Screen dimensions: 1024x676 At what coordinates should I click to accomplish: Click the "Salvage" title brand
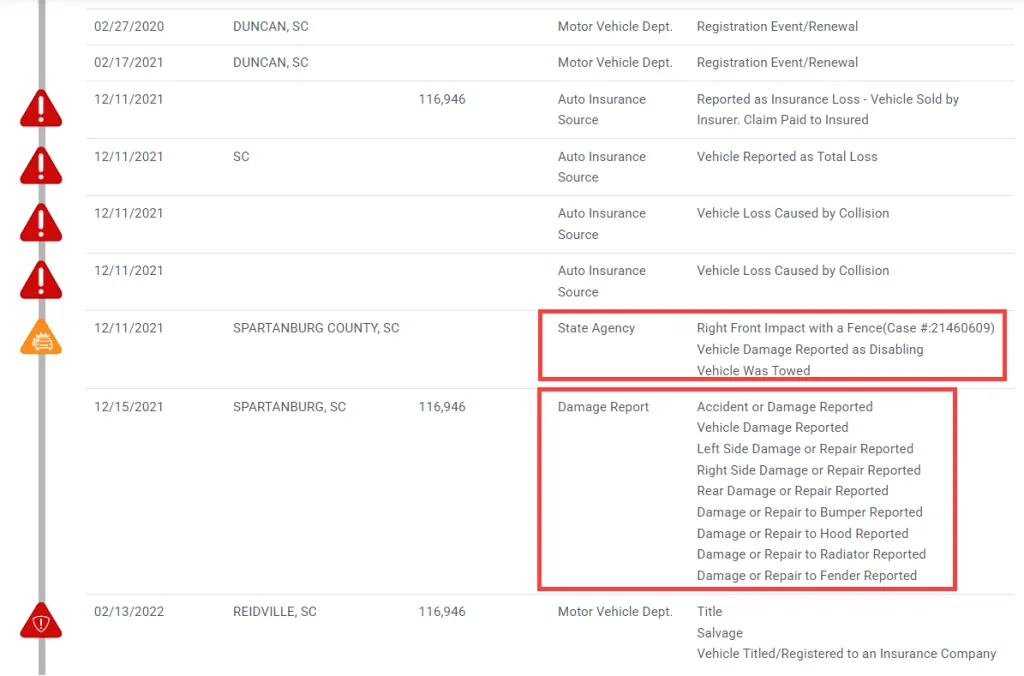[x=720, y=633]
